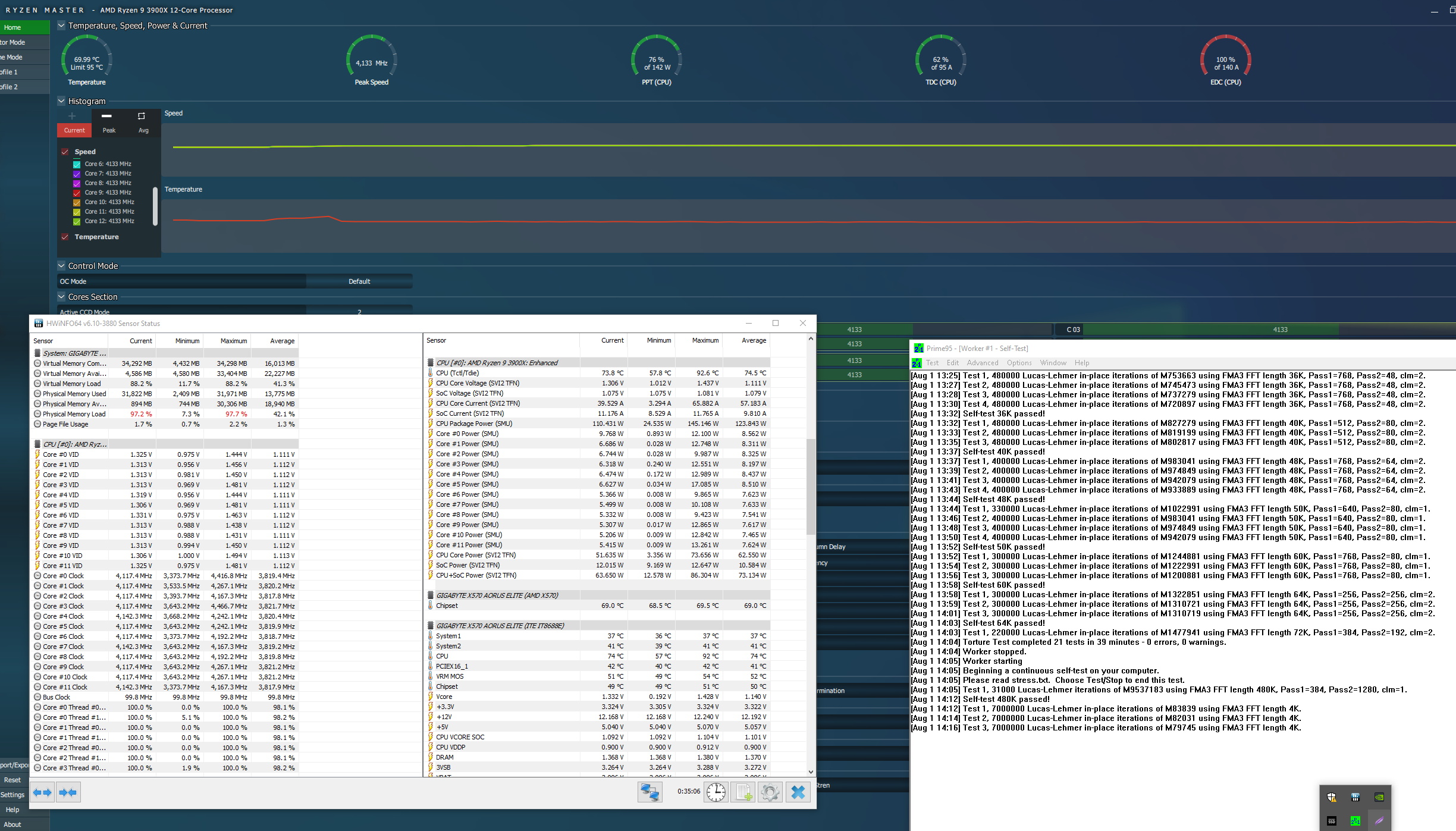The image size is (1456, 831).
Task: Click histogram minus zoom icon
Action: (x=106, y=116)
